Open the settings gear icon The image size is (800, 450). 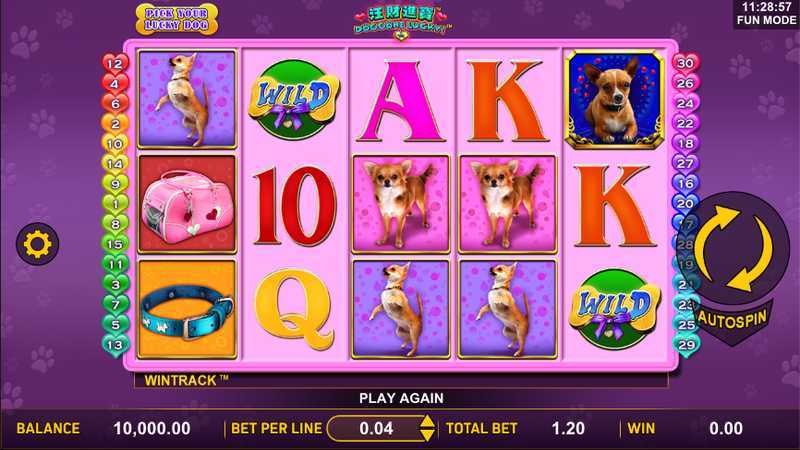coord(37,244)
